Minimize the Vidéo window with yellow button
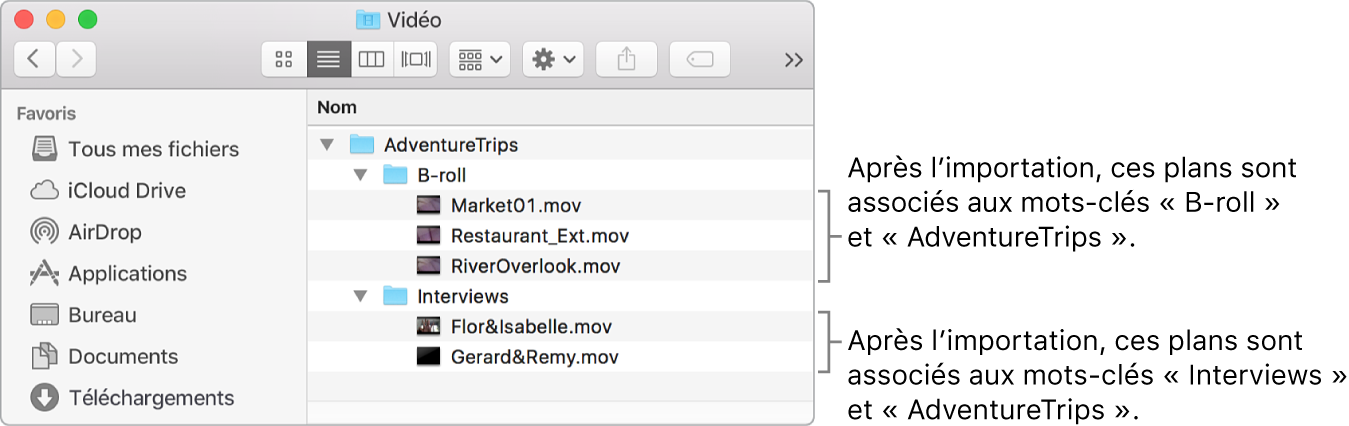Screen dimensions: 1349x426 [56, 19]
